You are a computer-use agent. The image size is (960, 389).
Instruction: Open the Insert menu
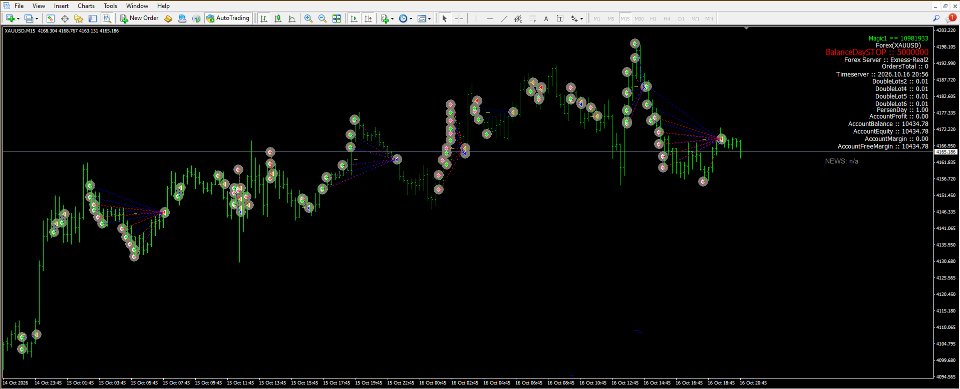point(61,6)
